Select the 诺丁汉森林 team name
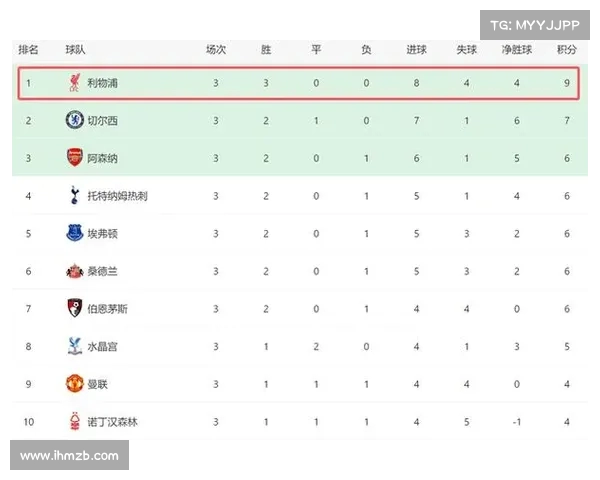Image resolution: width=600 pixels, height=480 pixels. (112, 422)
